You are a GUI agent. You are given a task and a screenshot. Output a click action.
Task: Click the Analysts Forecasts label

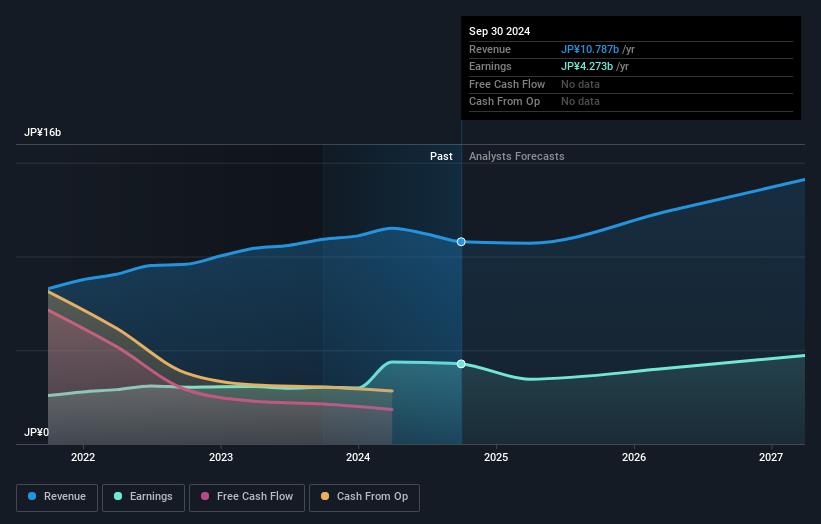(517, 157)
